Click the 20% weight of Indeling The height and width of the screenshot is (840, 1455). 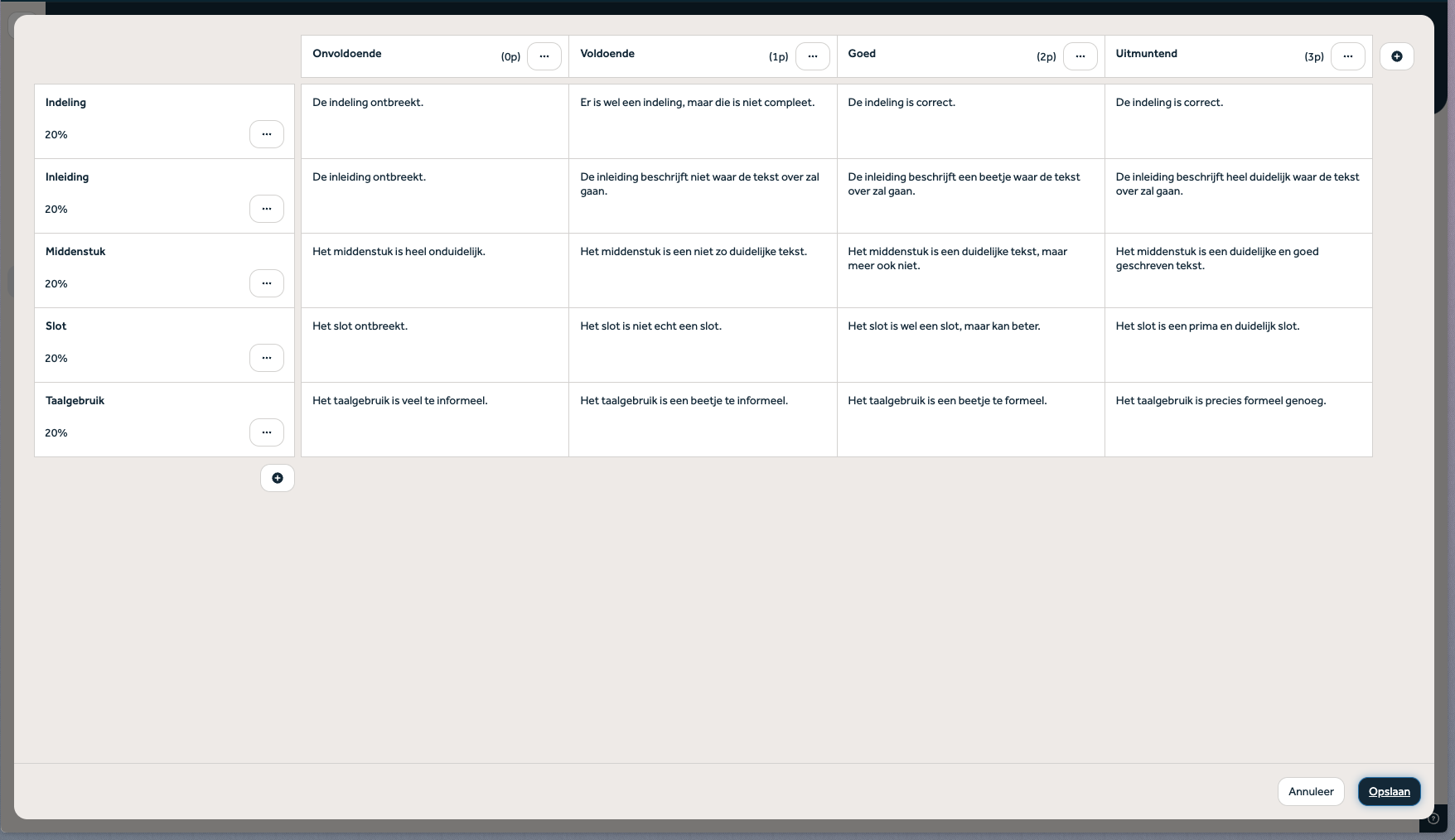tap(56, 135)
